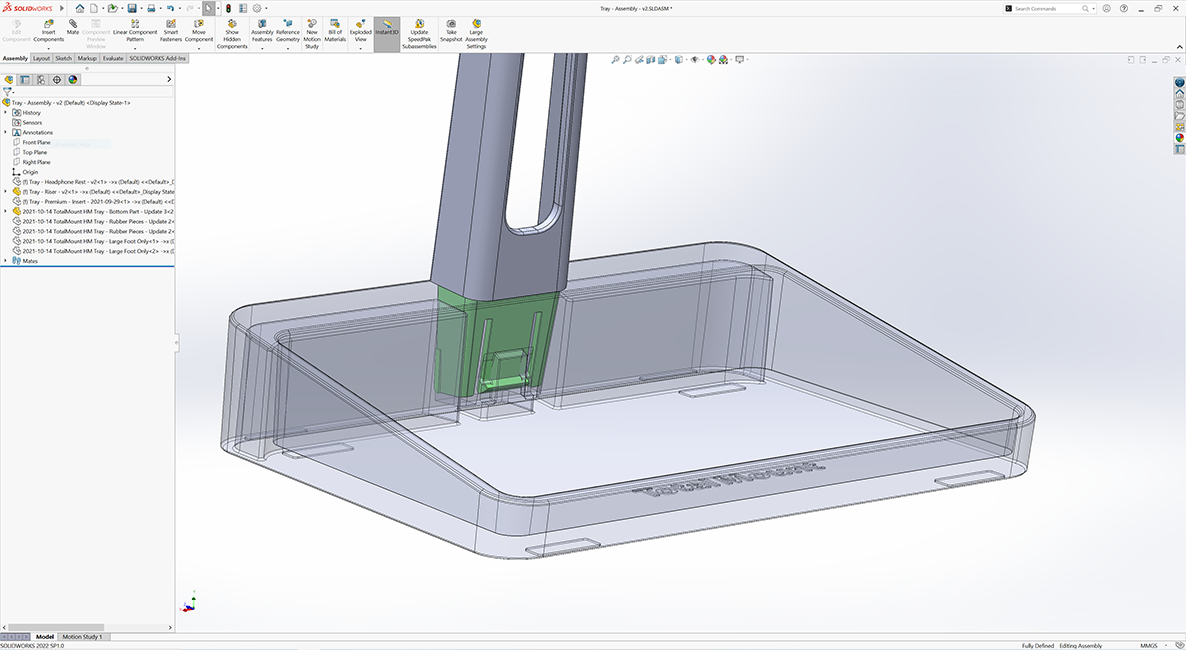1186x650 pixels.
Task: Open the DisplayManager tab icon
Action: pos(73,79)
